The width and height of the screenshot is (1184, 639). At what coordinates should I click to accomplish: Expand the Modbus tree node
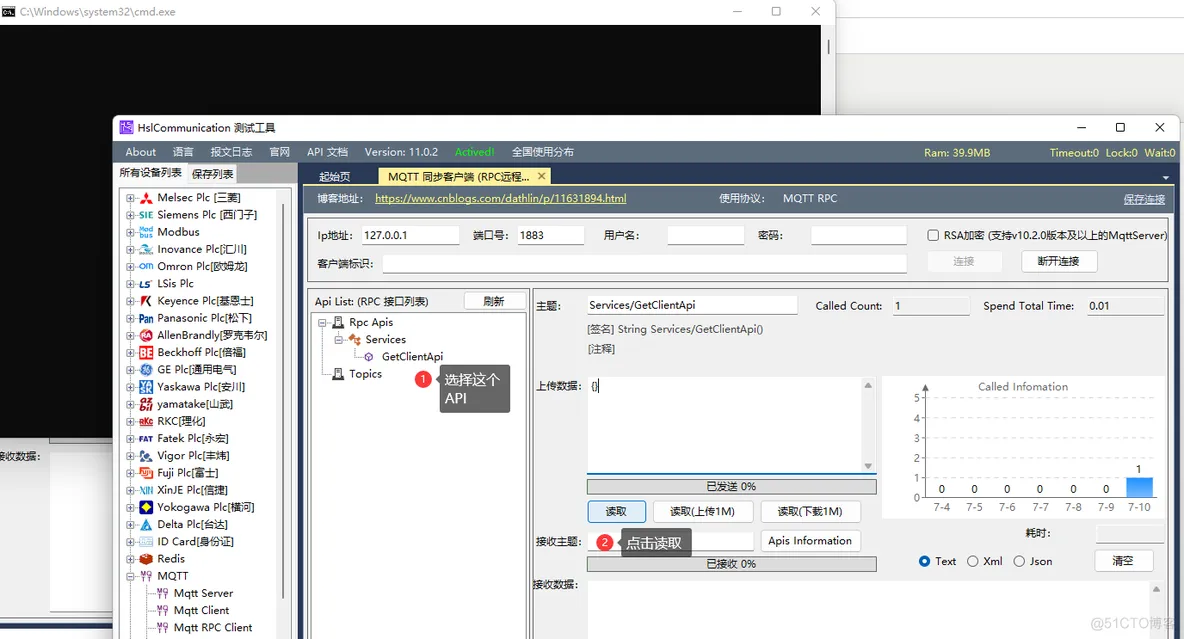pos(131,233)
